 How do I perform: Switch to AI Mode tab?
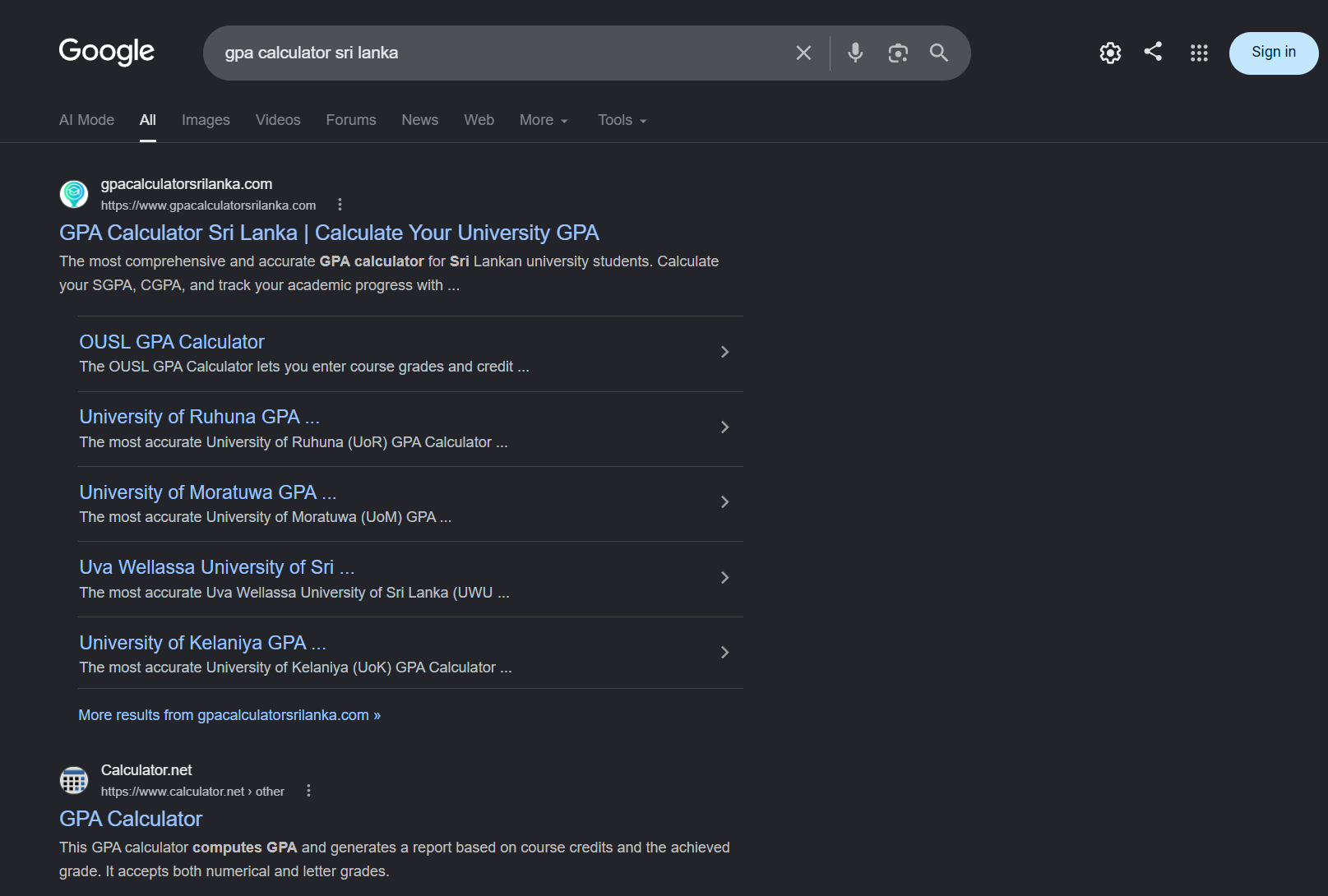click(86, 120)
